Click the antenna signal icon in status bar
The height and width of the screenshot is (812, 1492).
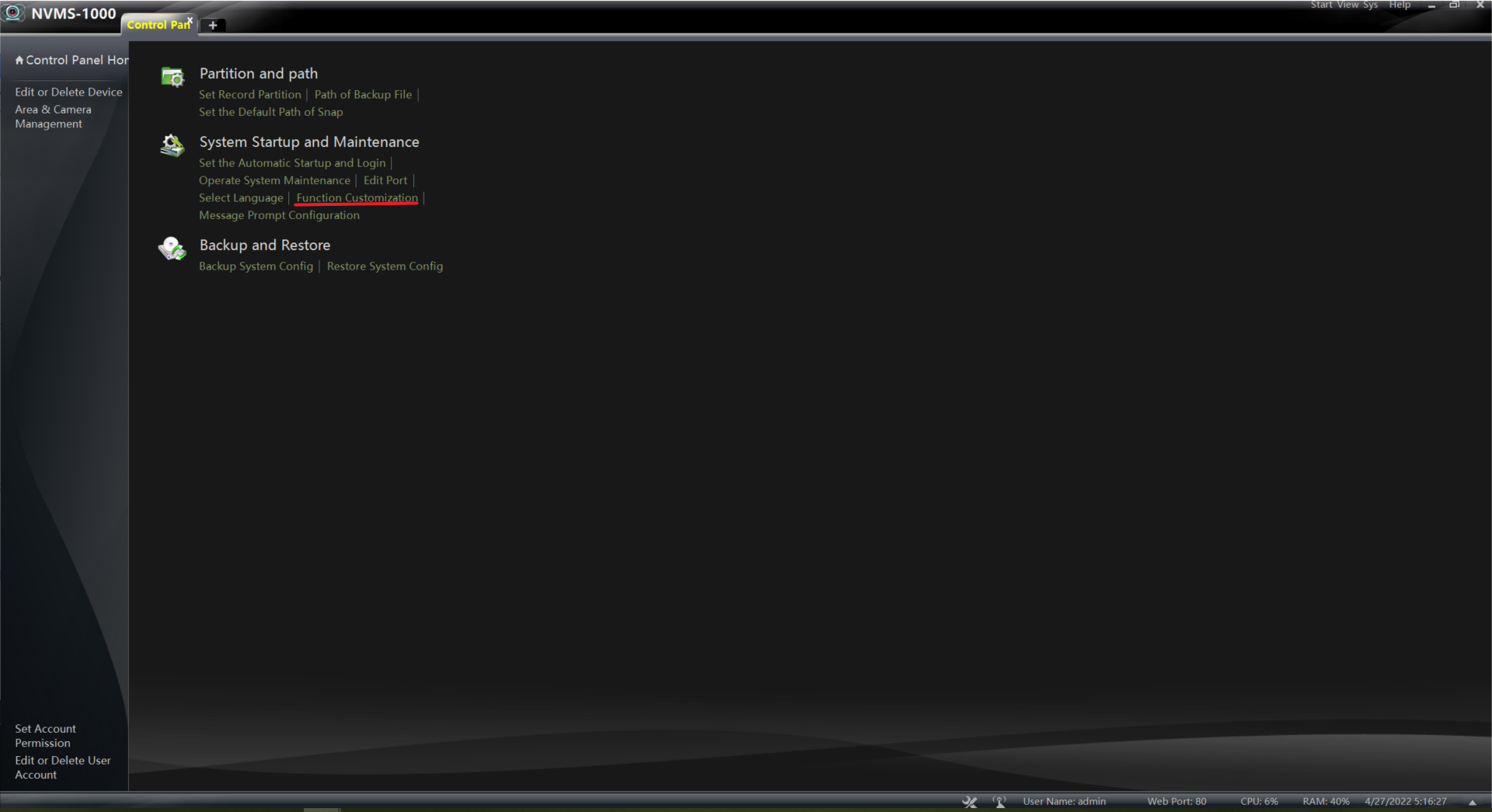[x=999, y=802]
